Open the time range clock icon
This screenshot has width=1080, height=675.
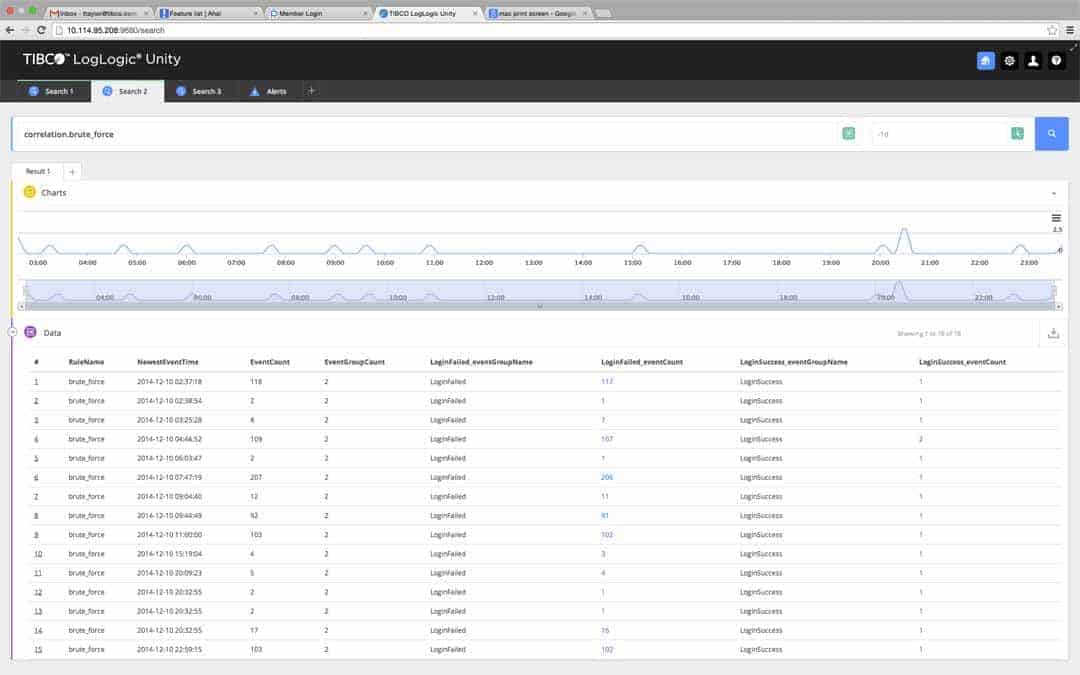pyautogui.click(x=1017, y=134)
